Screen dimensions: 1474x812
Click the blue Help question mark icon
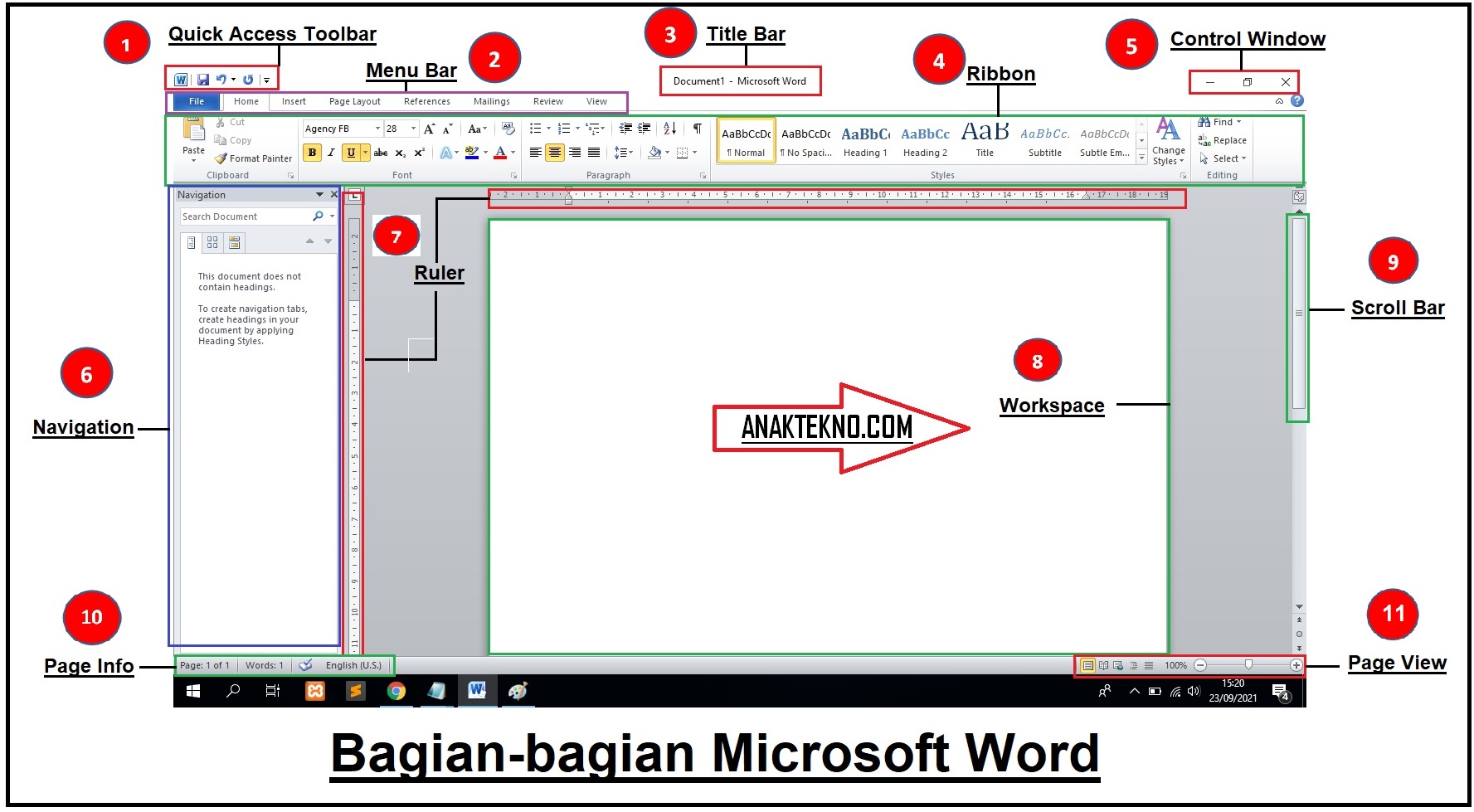[1297, 100]
